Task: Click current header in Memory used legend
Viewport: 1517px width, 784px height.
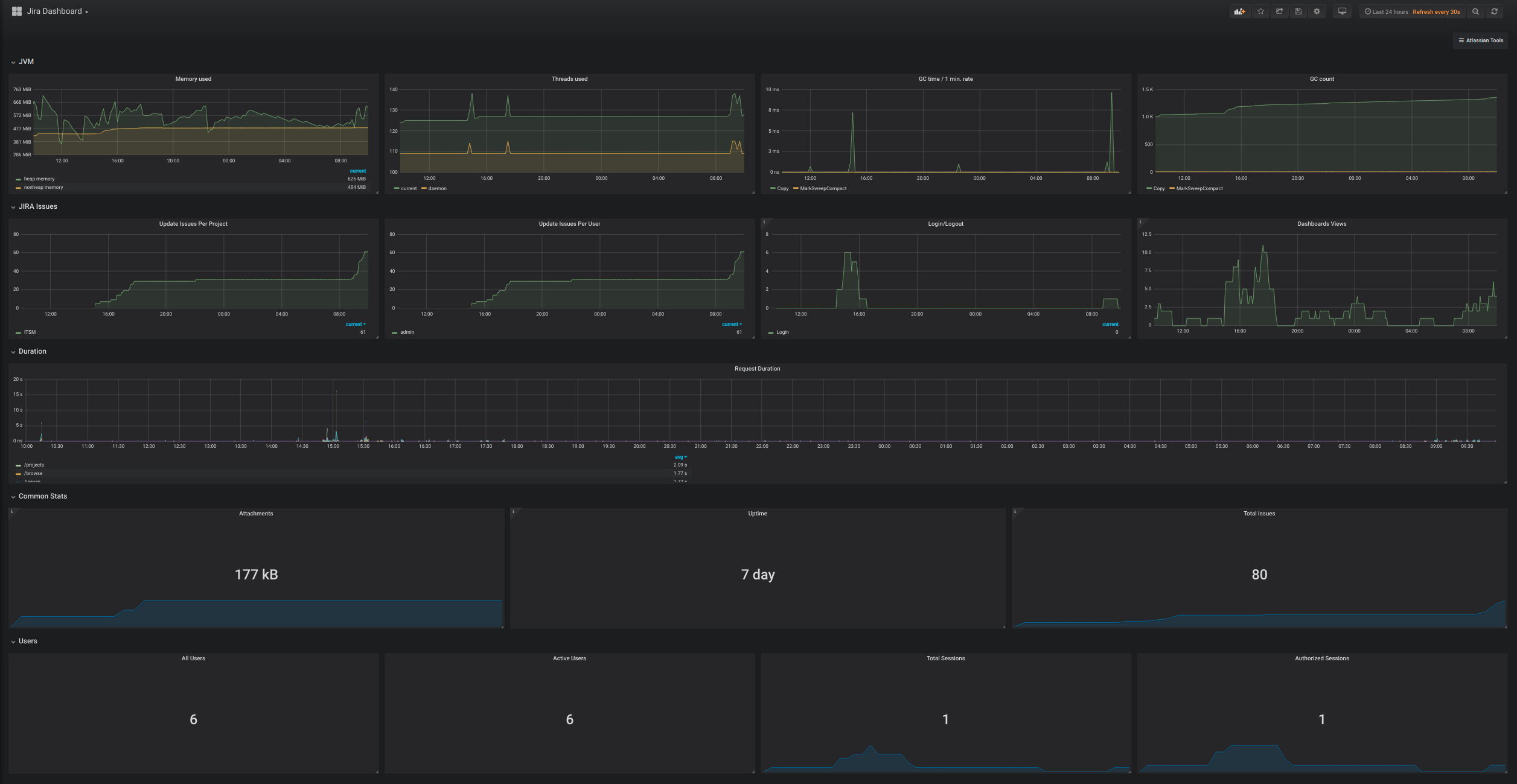Action: click(x=358, y=171)
